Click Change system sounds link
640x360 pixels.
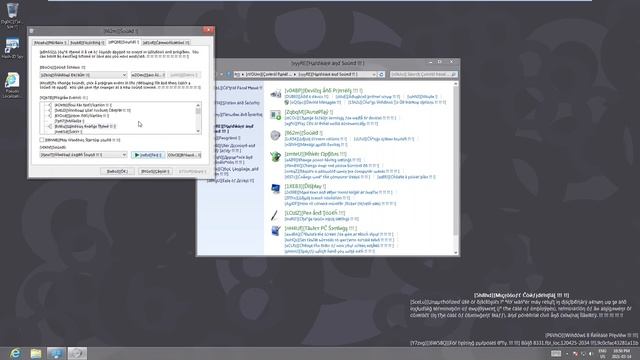[x=384, y=139]
